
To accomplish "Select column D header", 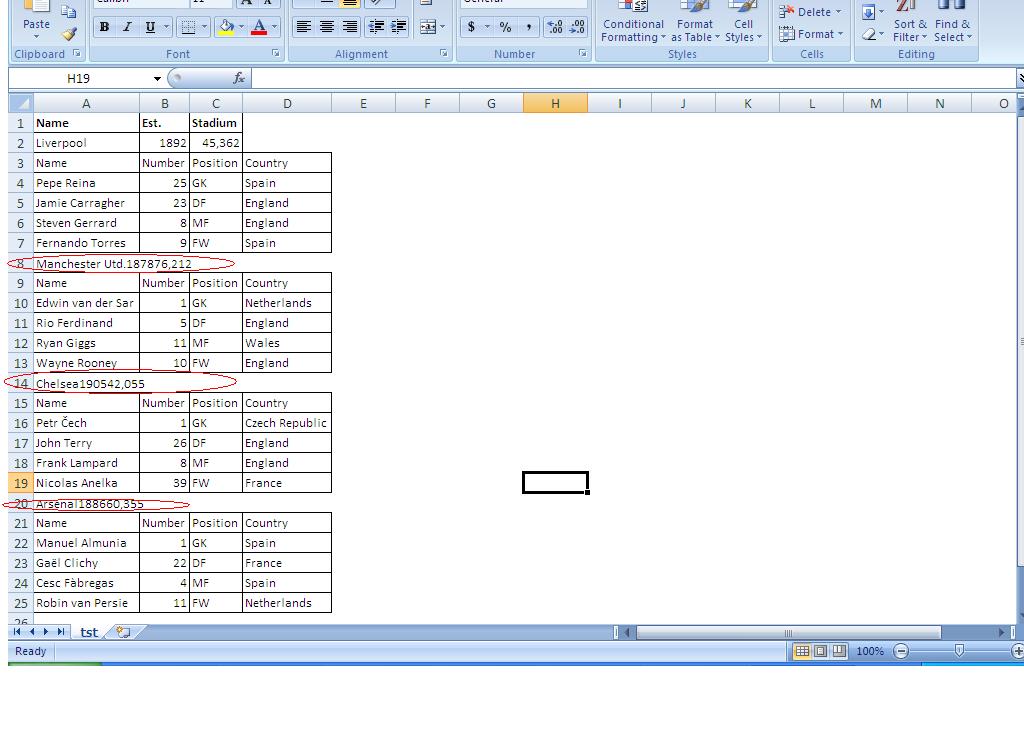I will [287, 103].
